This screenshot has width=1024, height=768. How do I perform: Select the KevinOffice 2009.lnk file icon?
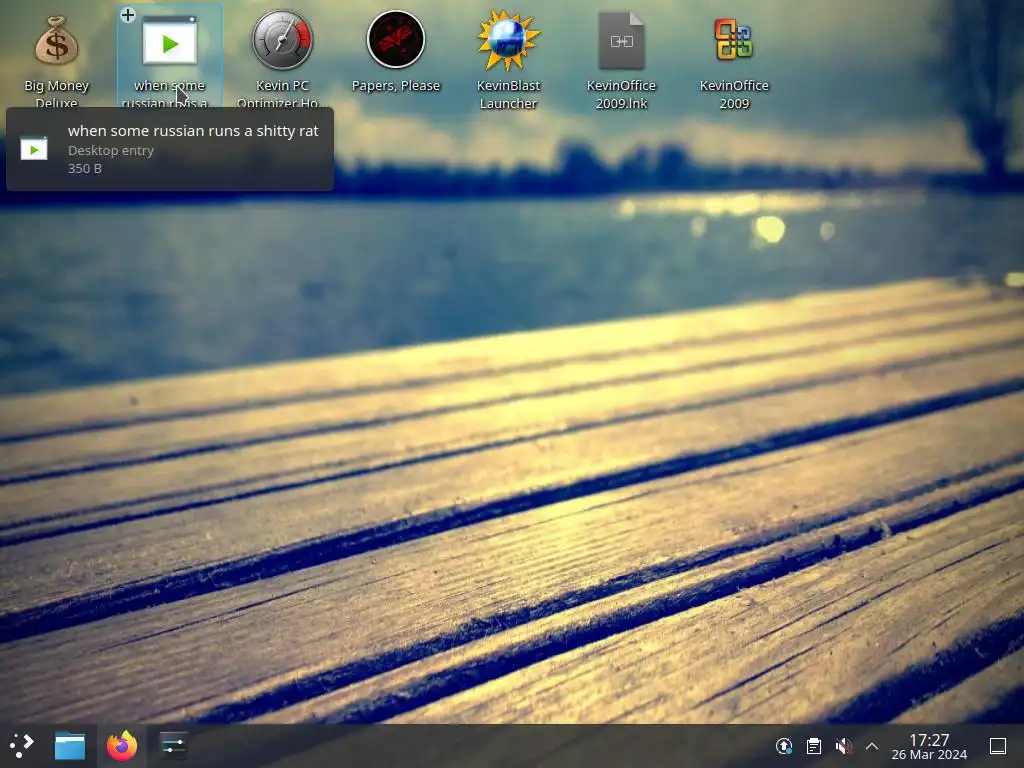click(x=621, y=40)
